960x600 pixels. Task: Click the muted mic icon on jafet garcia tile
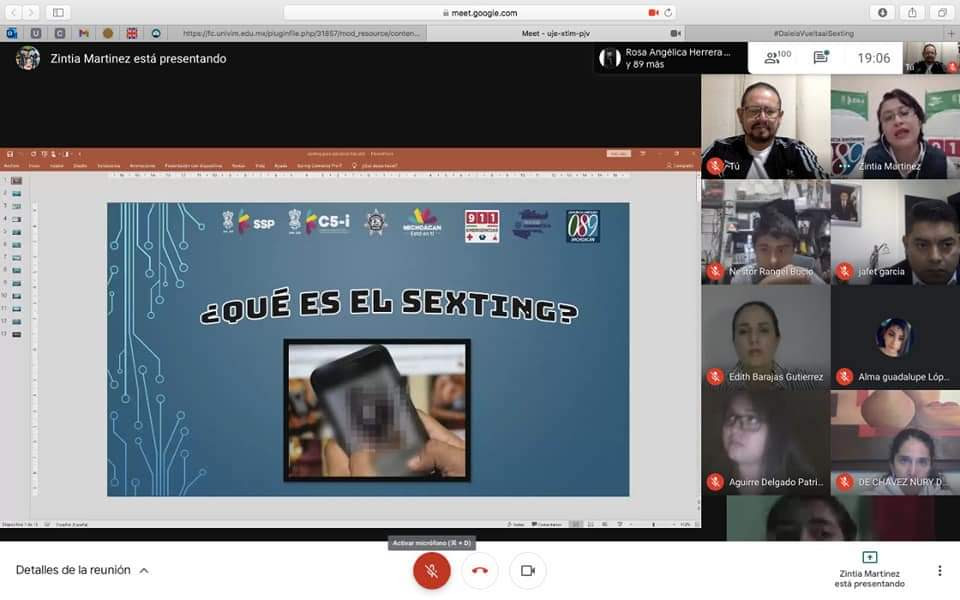(844, 271)
